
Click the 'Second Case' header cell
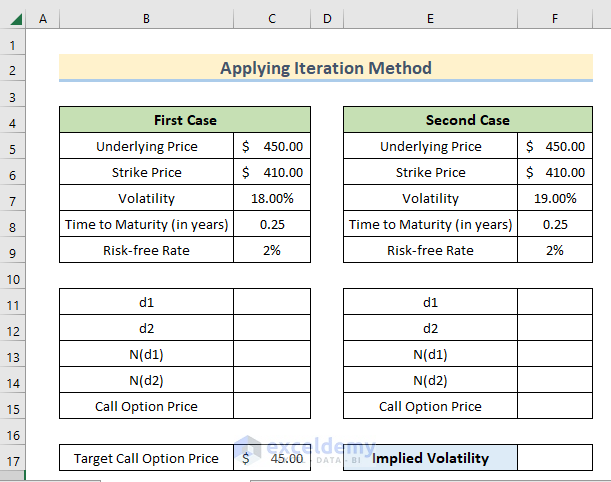point(468,120)
